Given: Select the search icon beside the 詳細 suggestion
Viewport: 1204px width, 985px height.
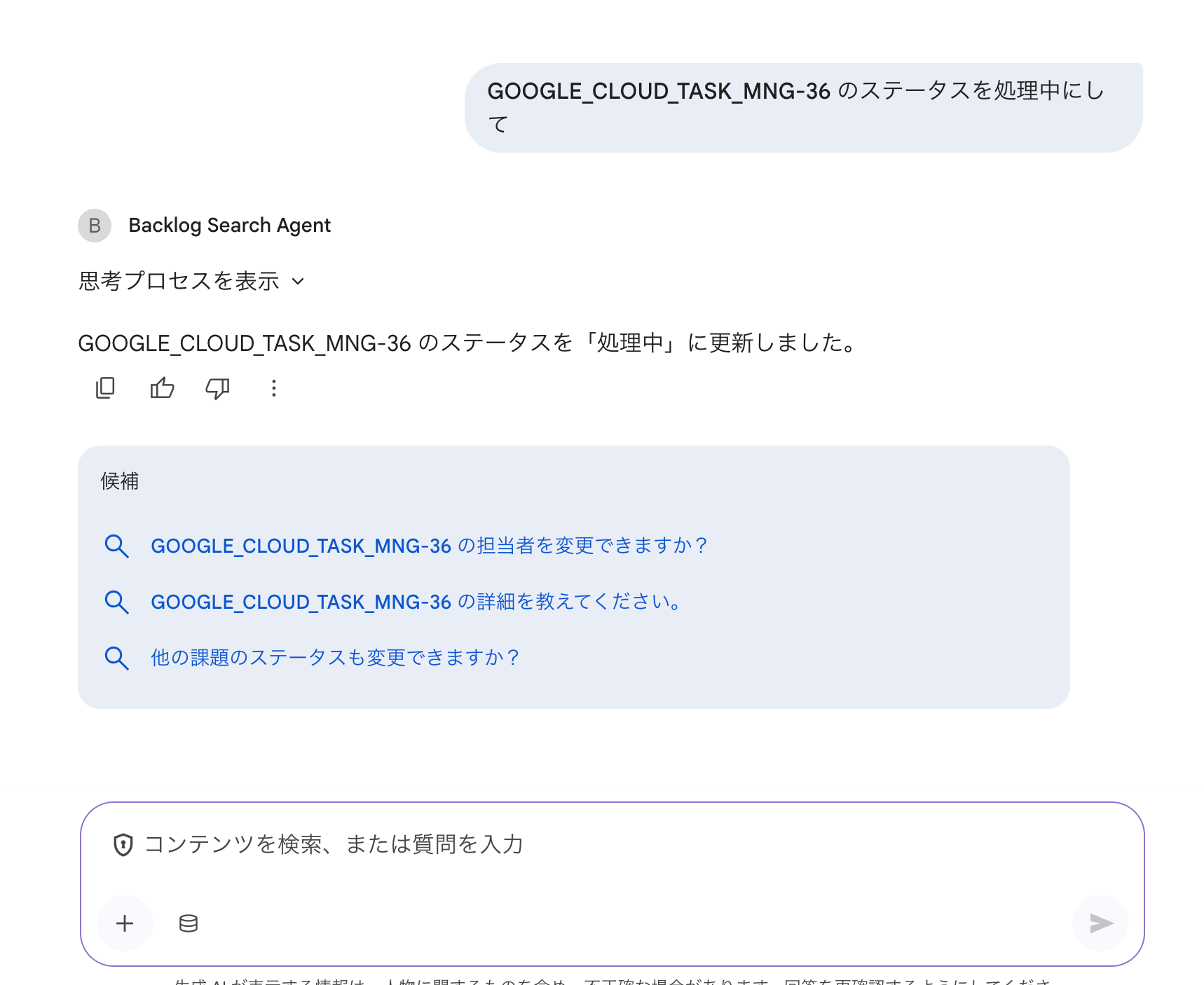Looking at the screenshot, I should [117, 601].
